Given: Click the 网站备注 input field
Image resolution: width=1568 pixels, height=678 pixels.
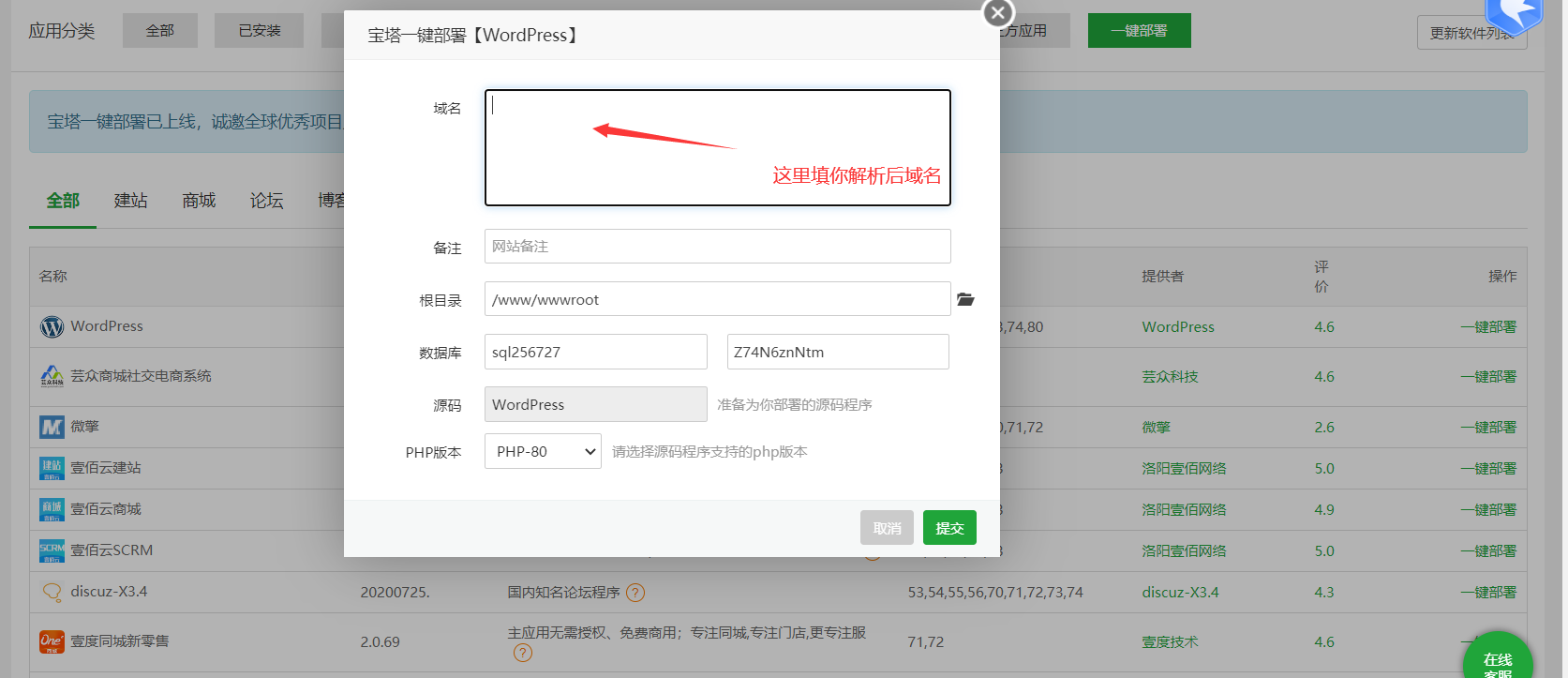Looking at the screenshot, I should [718, 247].
